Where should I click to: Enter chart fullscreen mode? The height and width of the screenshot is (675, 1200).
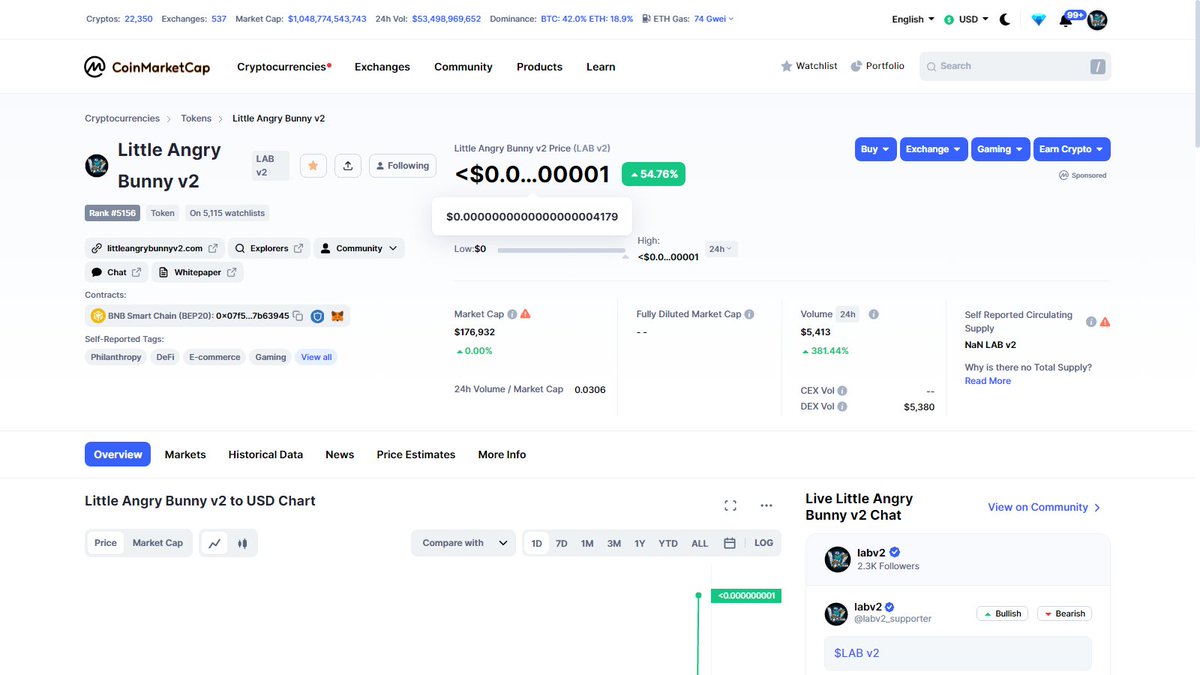tap(730, 506)
